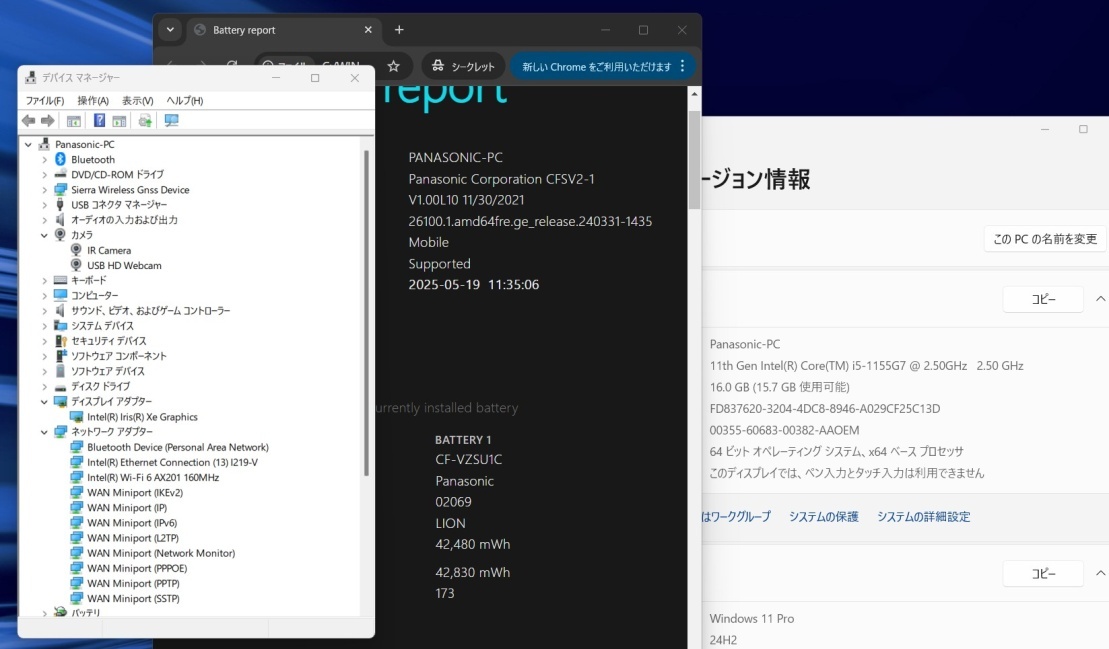The width and height of the screenshot is (1109, 649).
Task: Open the ファイル(F) menu
Action: pos(45,100)
